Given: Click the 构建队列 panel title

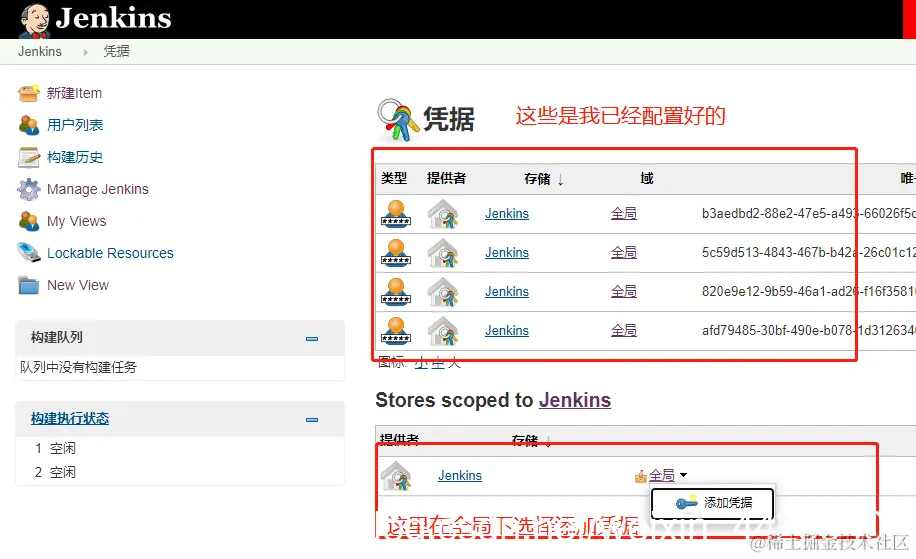Looking at the screenshot, I should pyautogui.click(x=57, y=337).
